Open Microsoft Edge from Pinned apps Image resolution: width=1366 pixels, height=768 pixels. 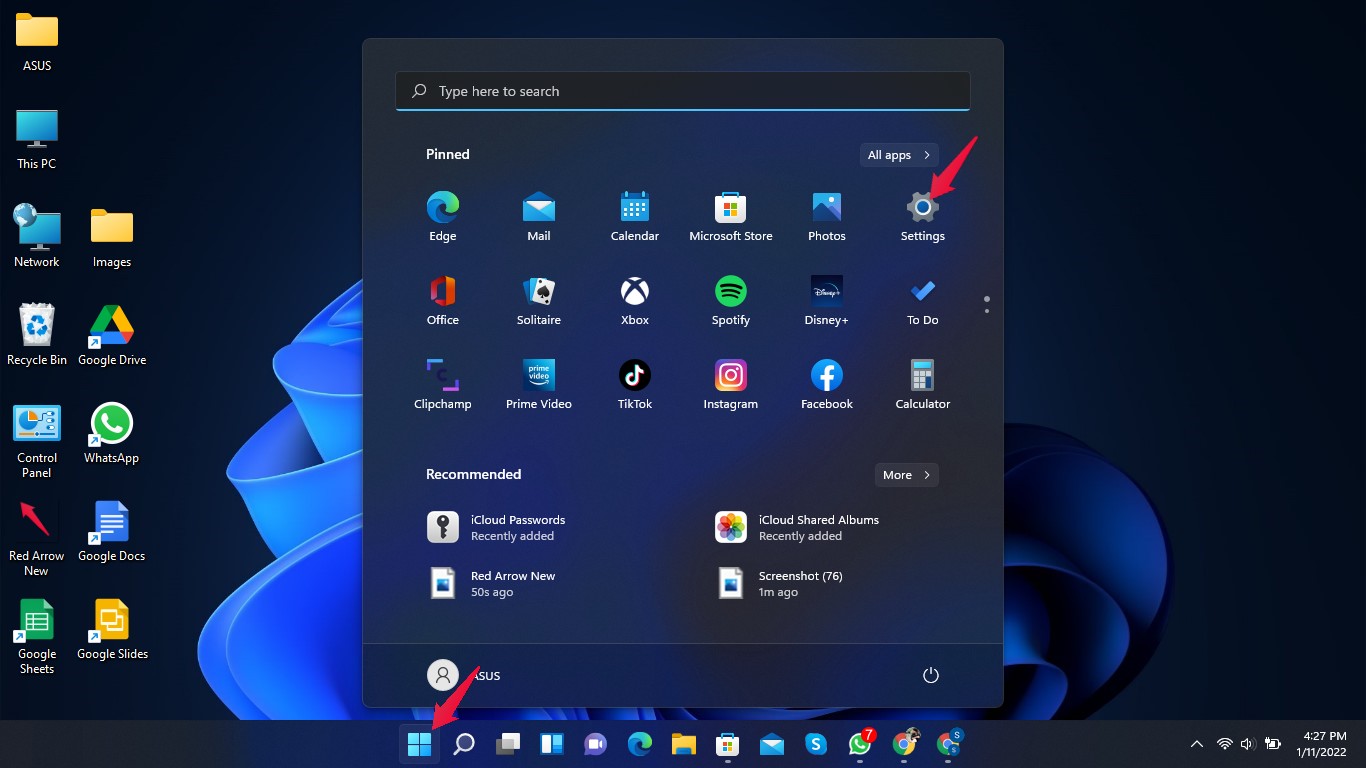[443, 214]
